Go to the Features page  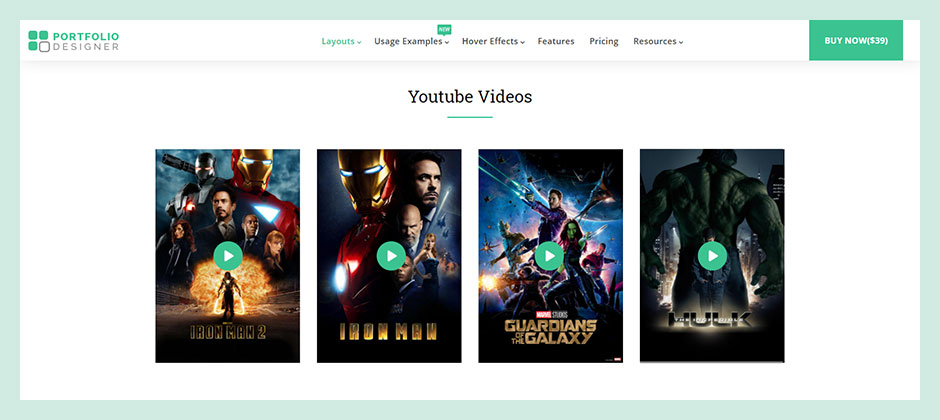point(556,41)
